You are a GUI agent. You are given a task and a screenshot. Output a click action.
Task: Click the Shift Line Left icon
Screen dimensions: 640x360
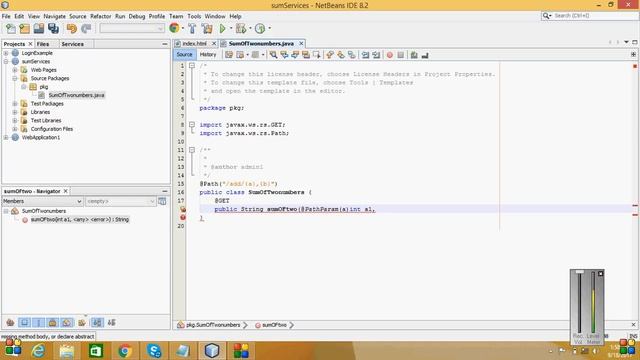[x=365, y=55]
